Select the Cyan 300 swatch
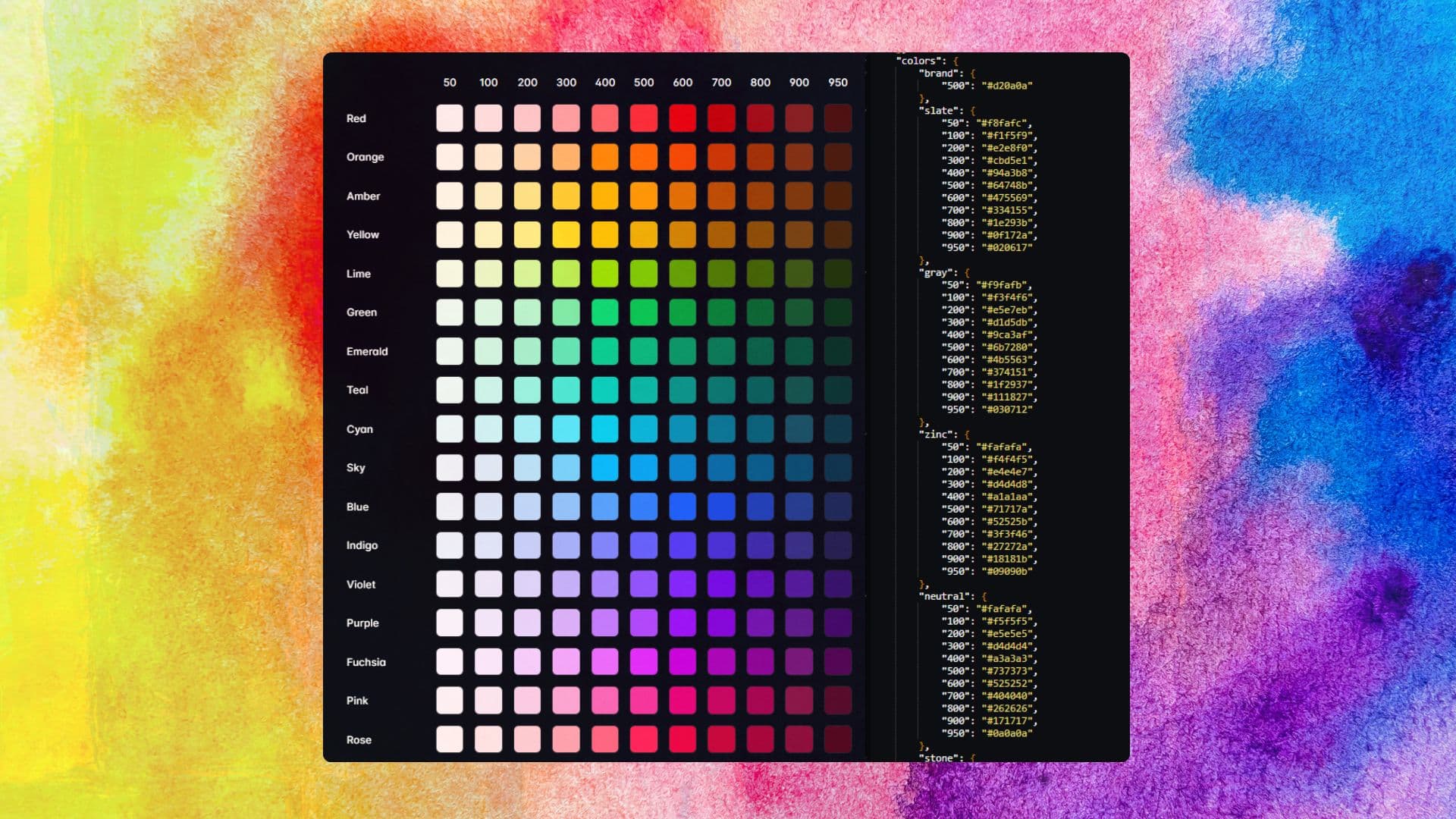This screenshot has width=1456, height=819. click(x=566, y=429)
